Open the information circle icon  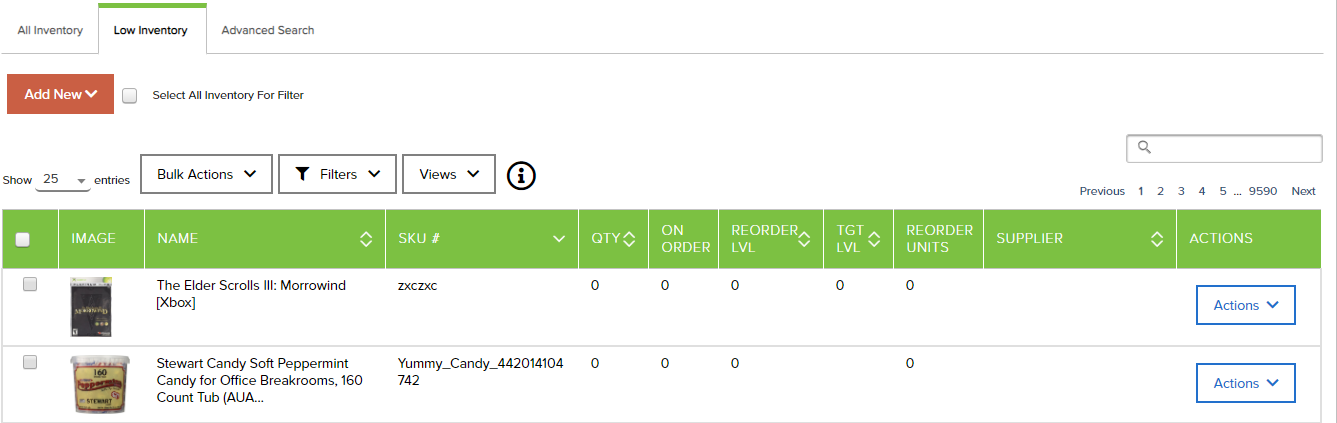521,175
